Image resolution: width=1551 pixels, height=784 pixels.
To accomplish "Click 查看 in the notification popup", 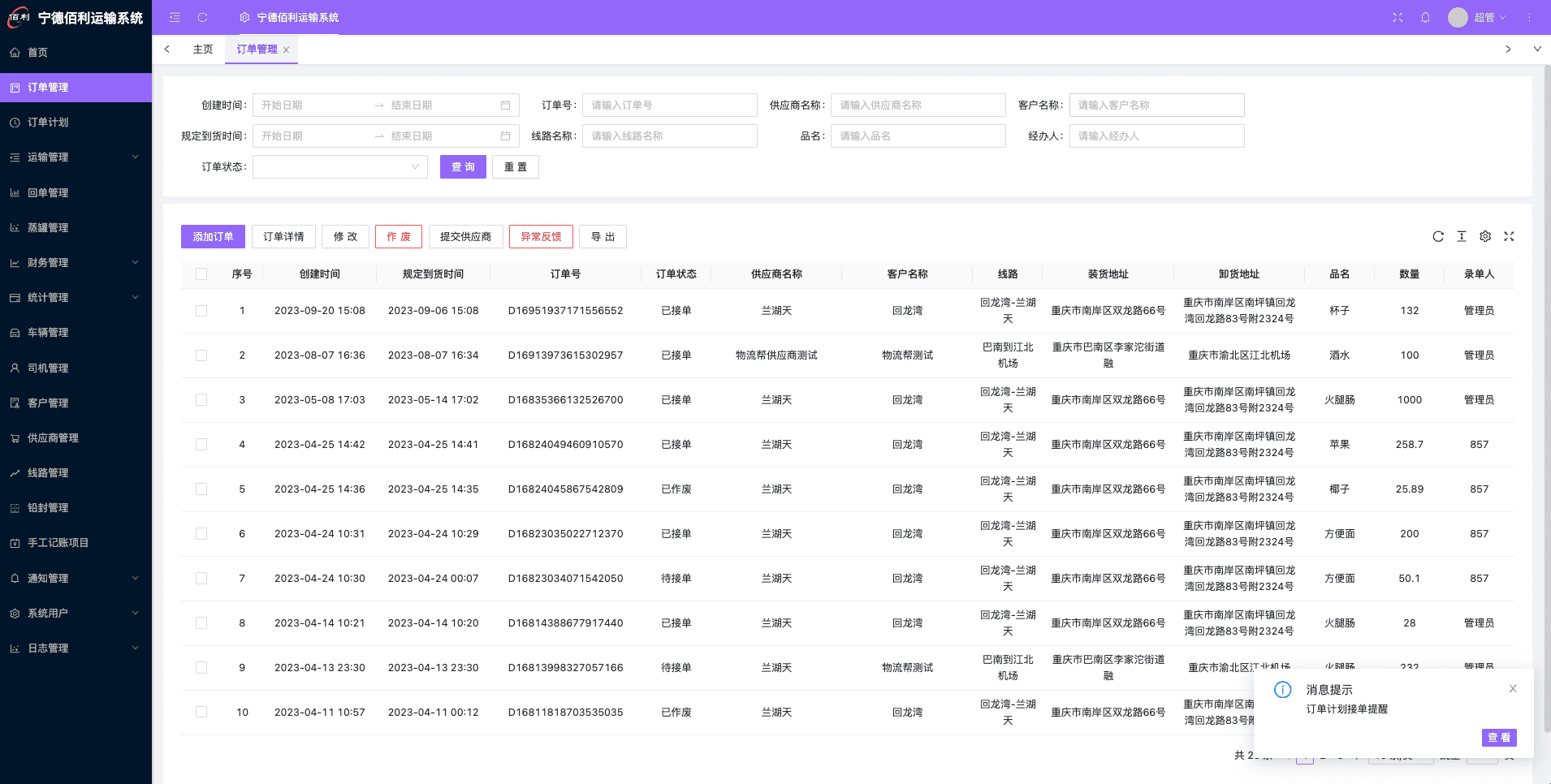I will (1499, 737).
